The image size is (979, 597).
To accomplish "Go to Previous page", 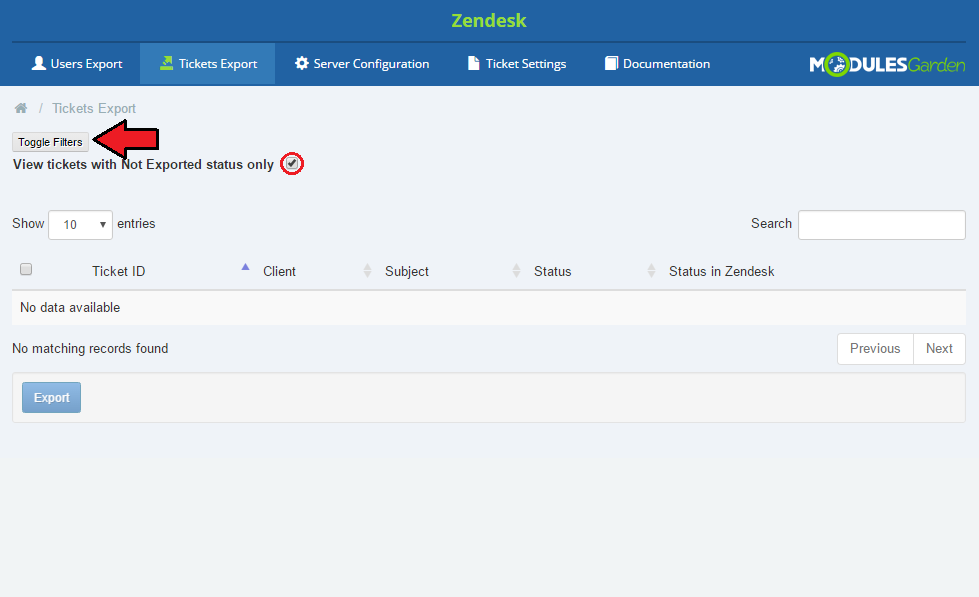I will [875, 348].
